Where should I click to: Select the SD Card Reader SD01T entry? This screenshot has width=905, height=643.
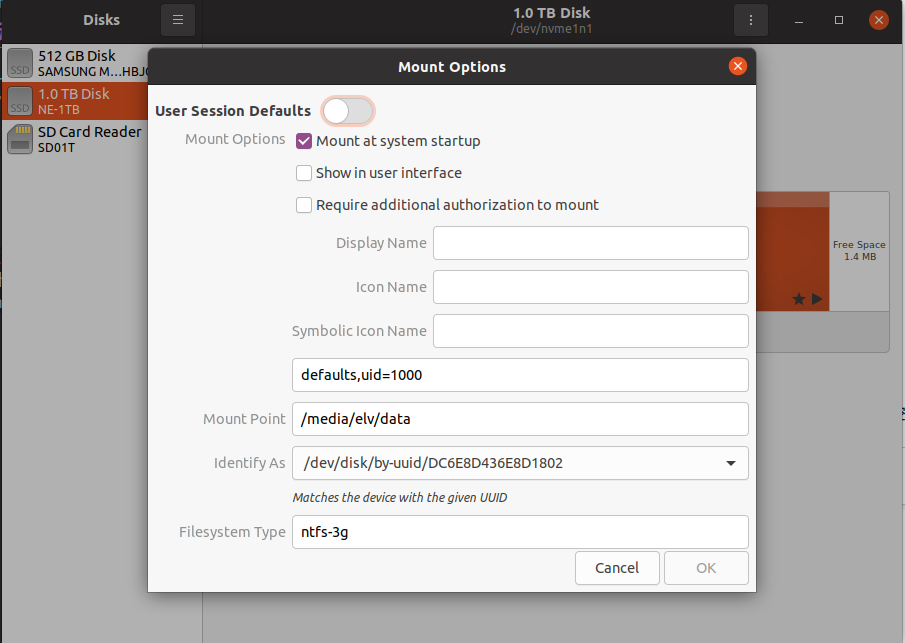76,139
